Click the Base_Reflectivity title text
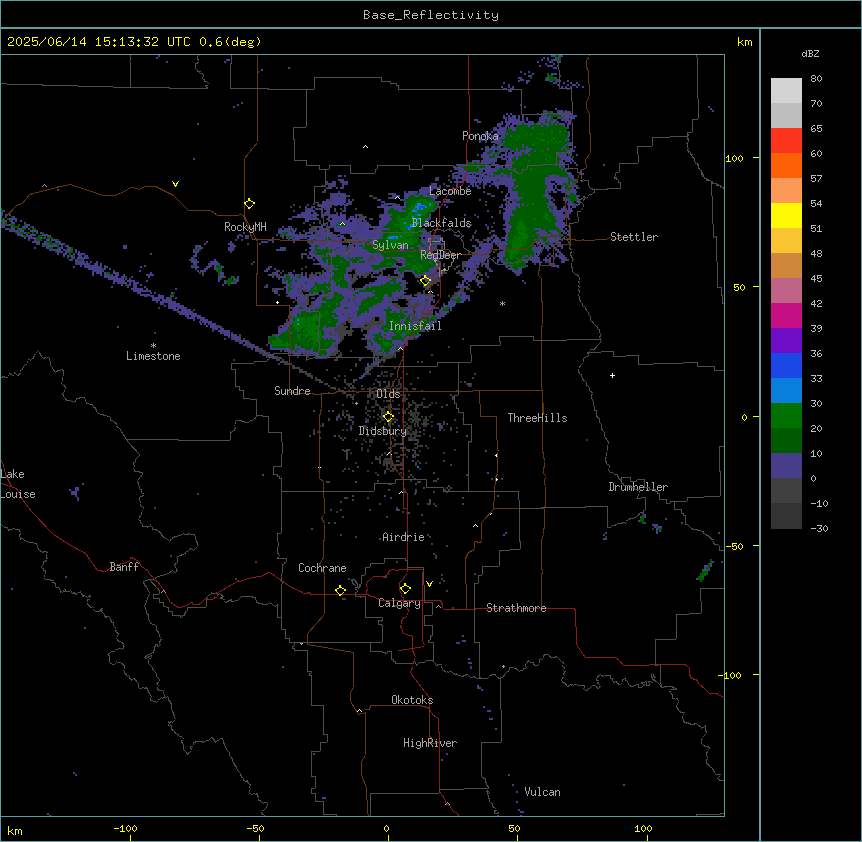 pyautogui.click(x=431, y=15)
